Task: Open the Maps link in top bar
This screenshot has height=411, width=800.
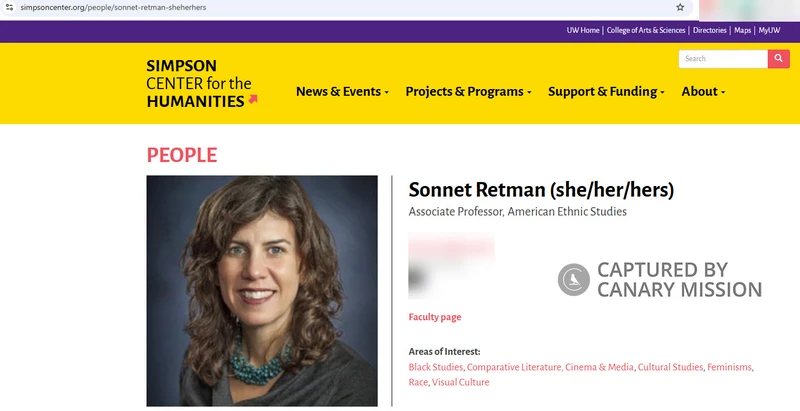Action: pos(742,30)
